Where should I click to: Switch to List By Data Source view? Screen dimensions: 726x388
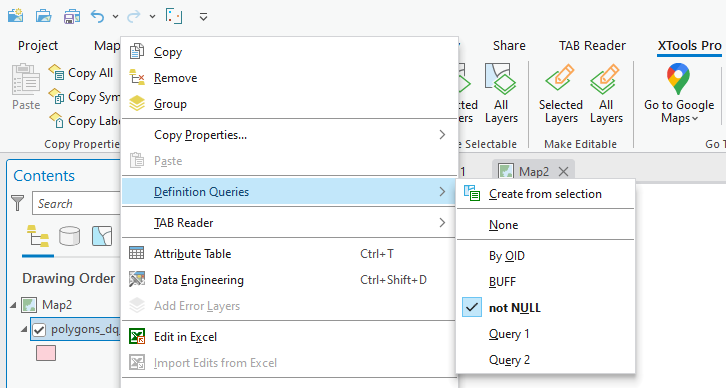click(69, 237)
